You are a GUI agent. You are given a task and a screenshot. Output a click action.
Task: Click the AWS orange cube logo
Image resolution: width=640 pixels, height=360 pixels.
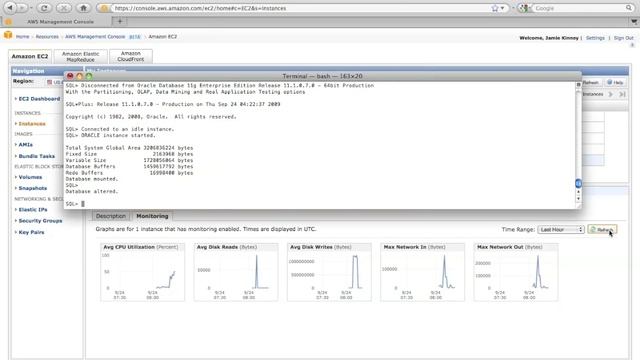point(8,35)
